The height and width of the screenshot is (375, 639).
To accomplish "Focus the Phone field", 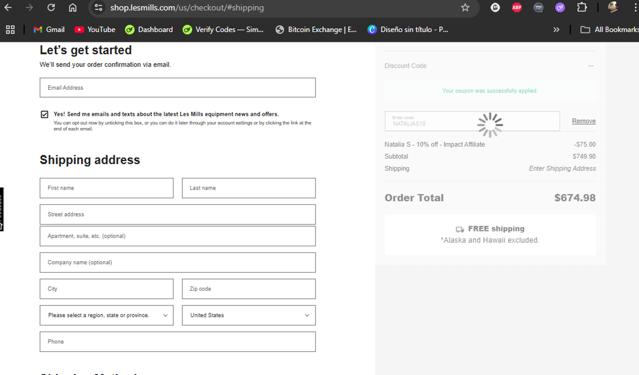I will (178, 342).
